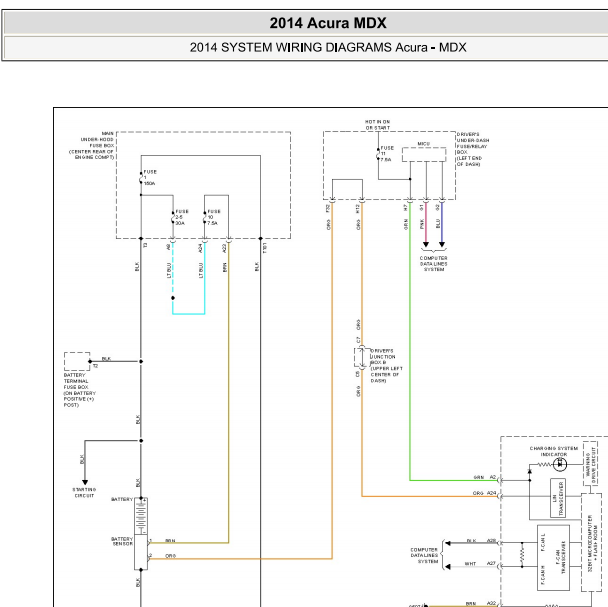Click the "A6" connector label

(x=169, y=247)
